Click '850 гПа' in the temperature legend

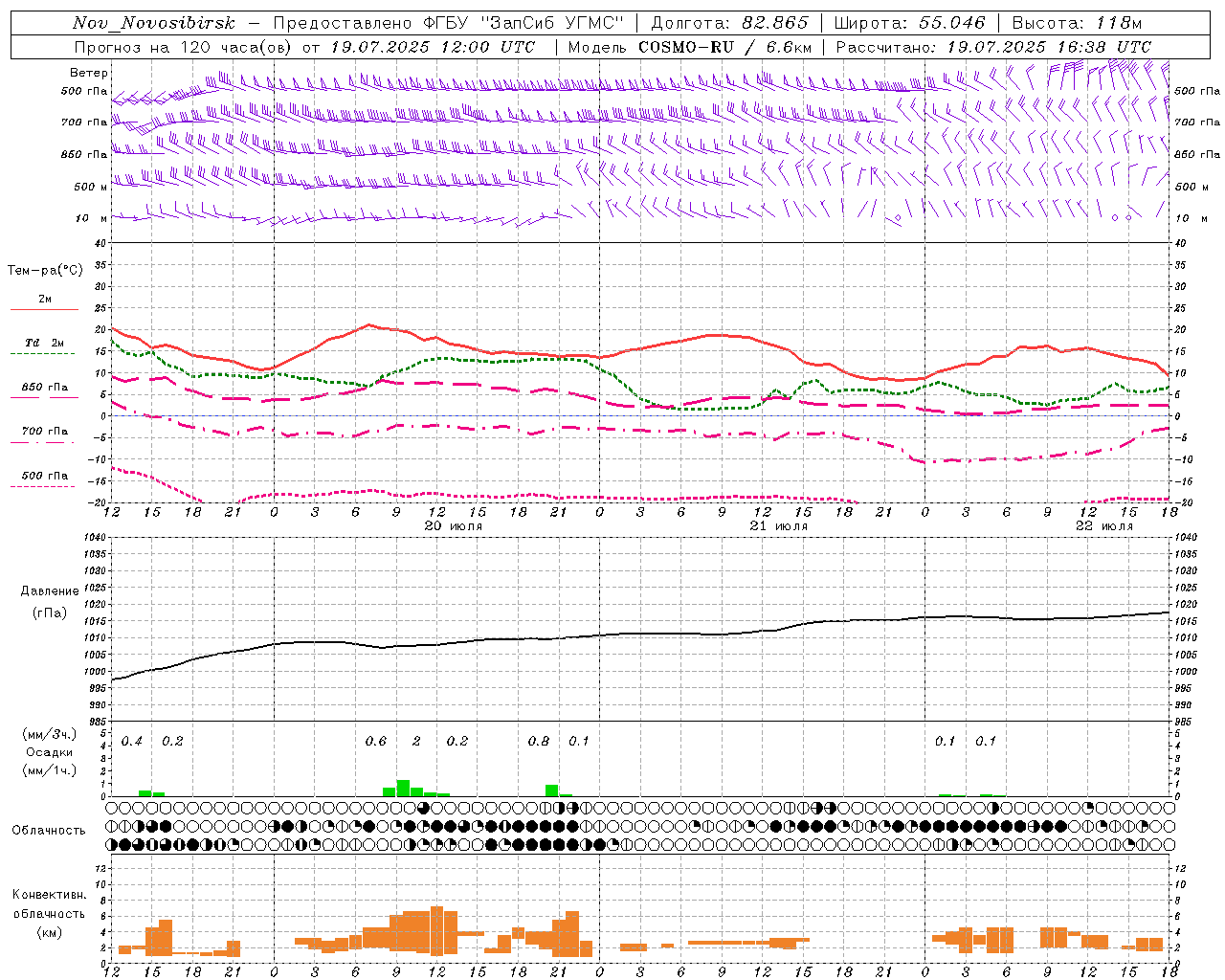pyautogui.click(x=45, y=388)
